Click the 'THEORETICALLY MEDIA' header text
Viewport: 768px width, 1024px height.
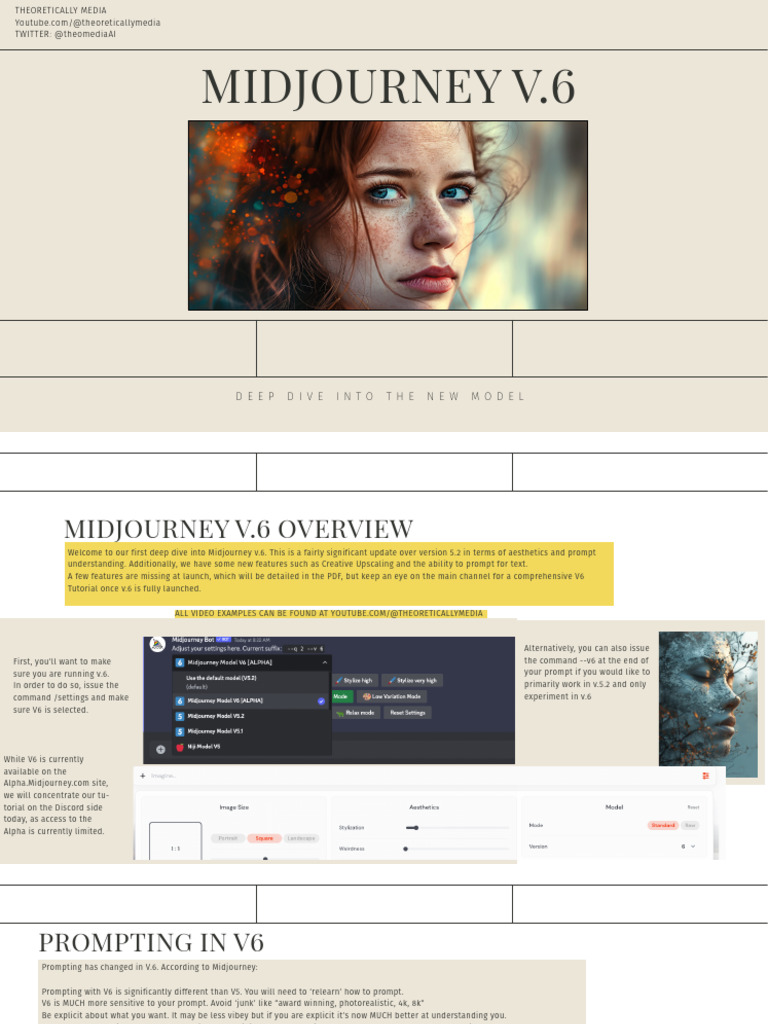(60, 10)
